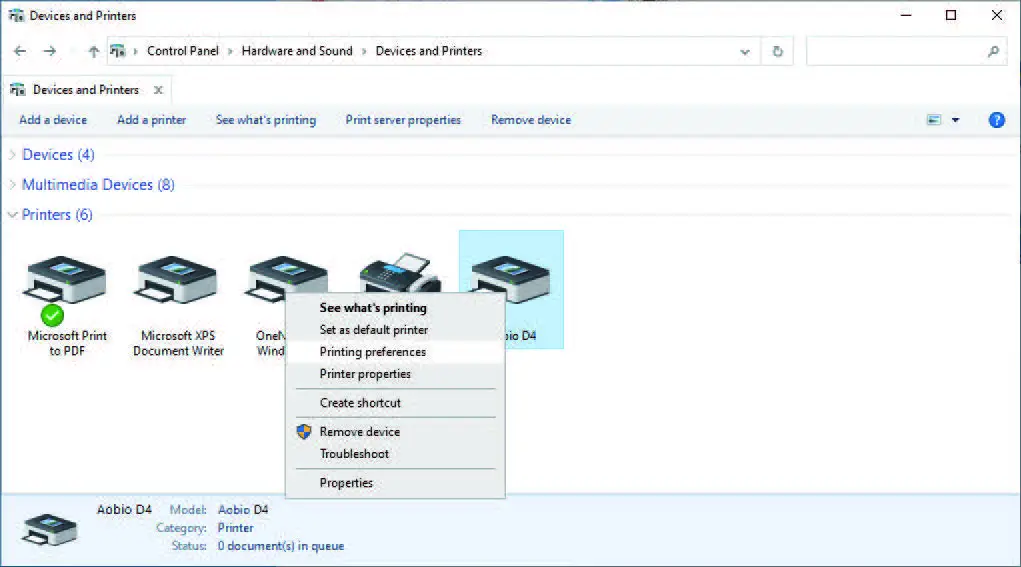Switch to the Devices and Printers tab

(86, 90)
